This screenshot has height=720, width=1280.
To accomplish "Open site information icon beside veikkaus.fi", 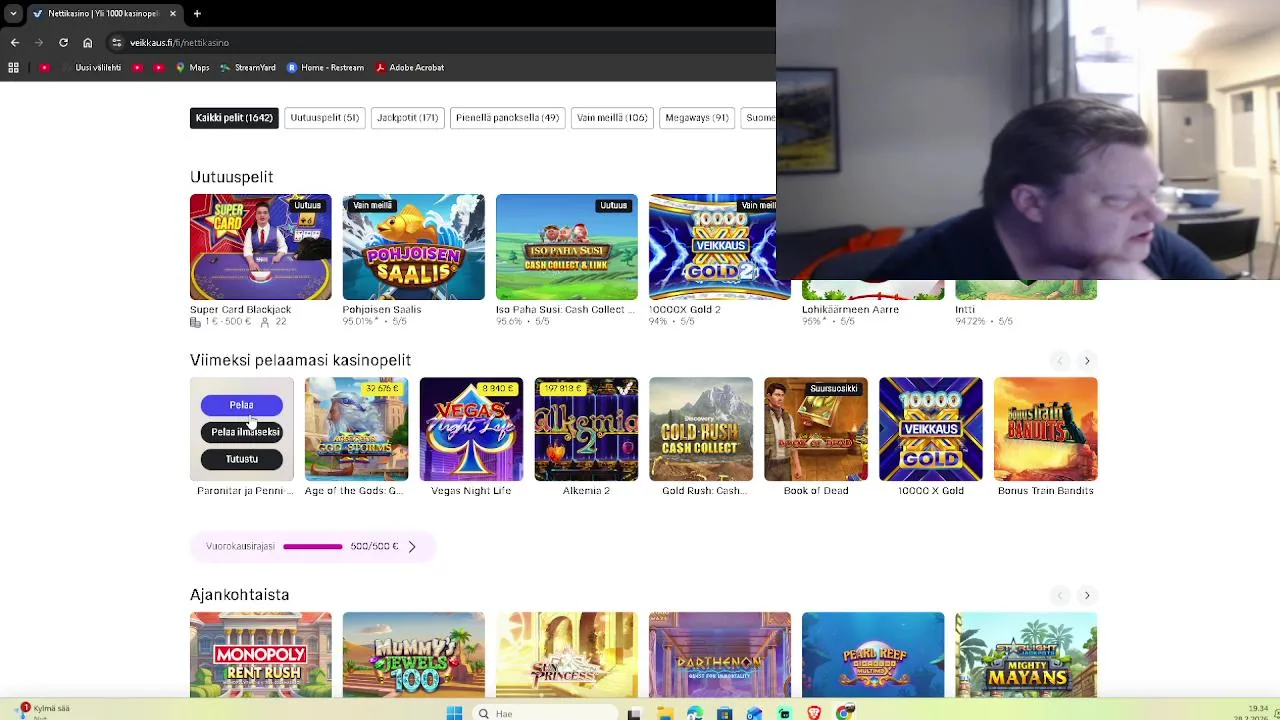I will 117,42.
